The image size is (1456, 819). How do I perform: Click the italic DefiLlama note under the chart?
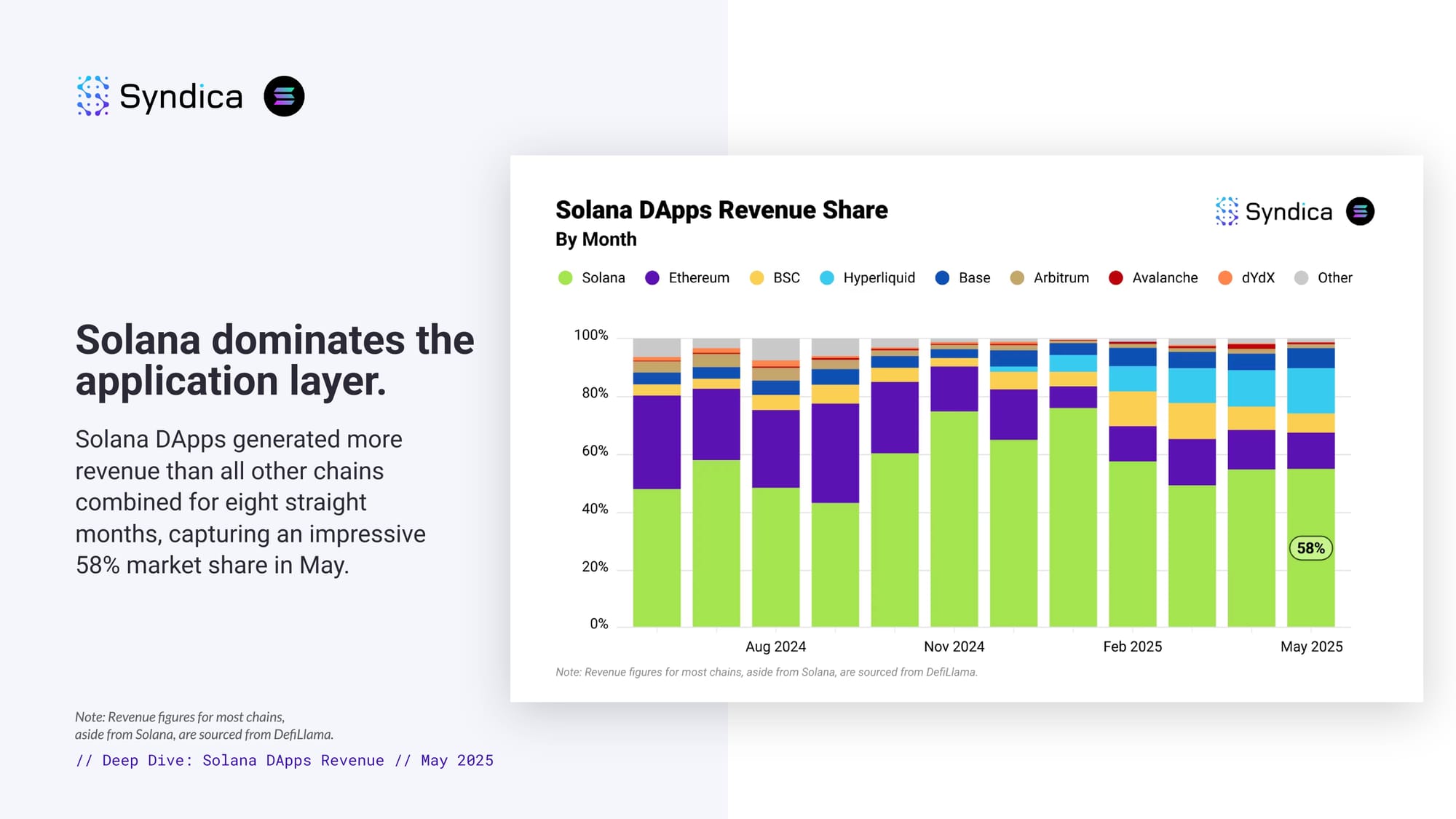pos(767,672)
